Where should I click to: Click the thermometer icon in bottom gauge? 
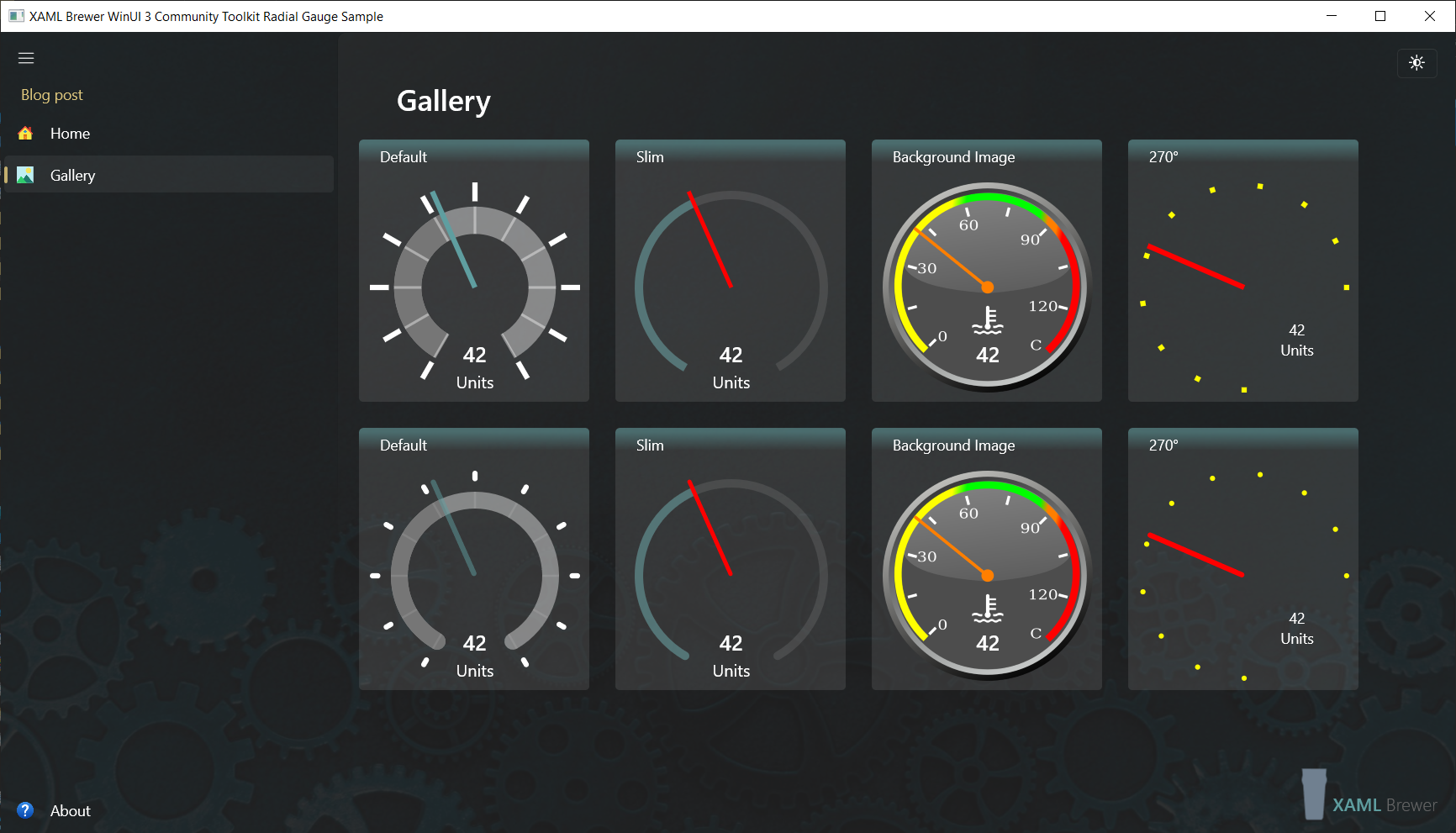[x=988, y=609]
